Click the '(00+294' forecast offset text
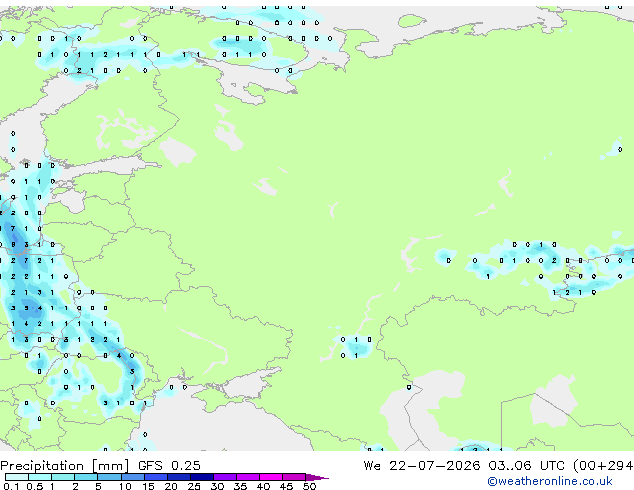The image size is (634, 490). coord(603,466)
